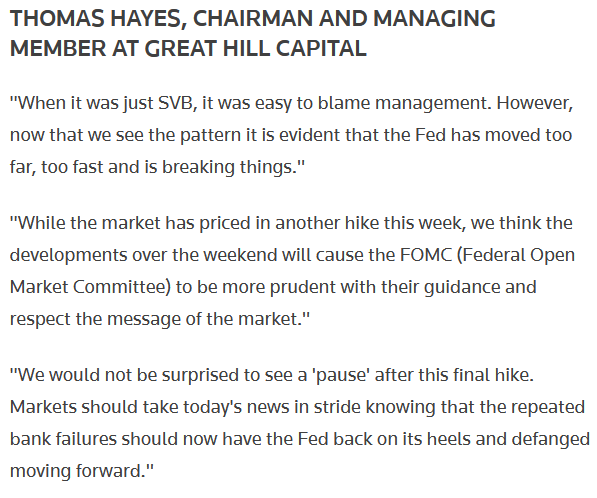Click the phrase 'Fed has moved too'
The width and height of the screenshot is (597, 498).
pos(493,135)
